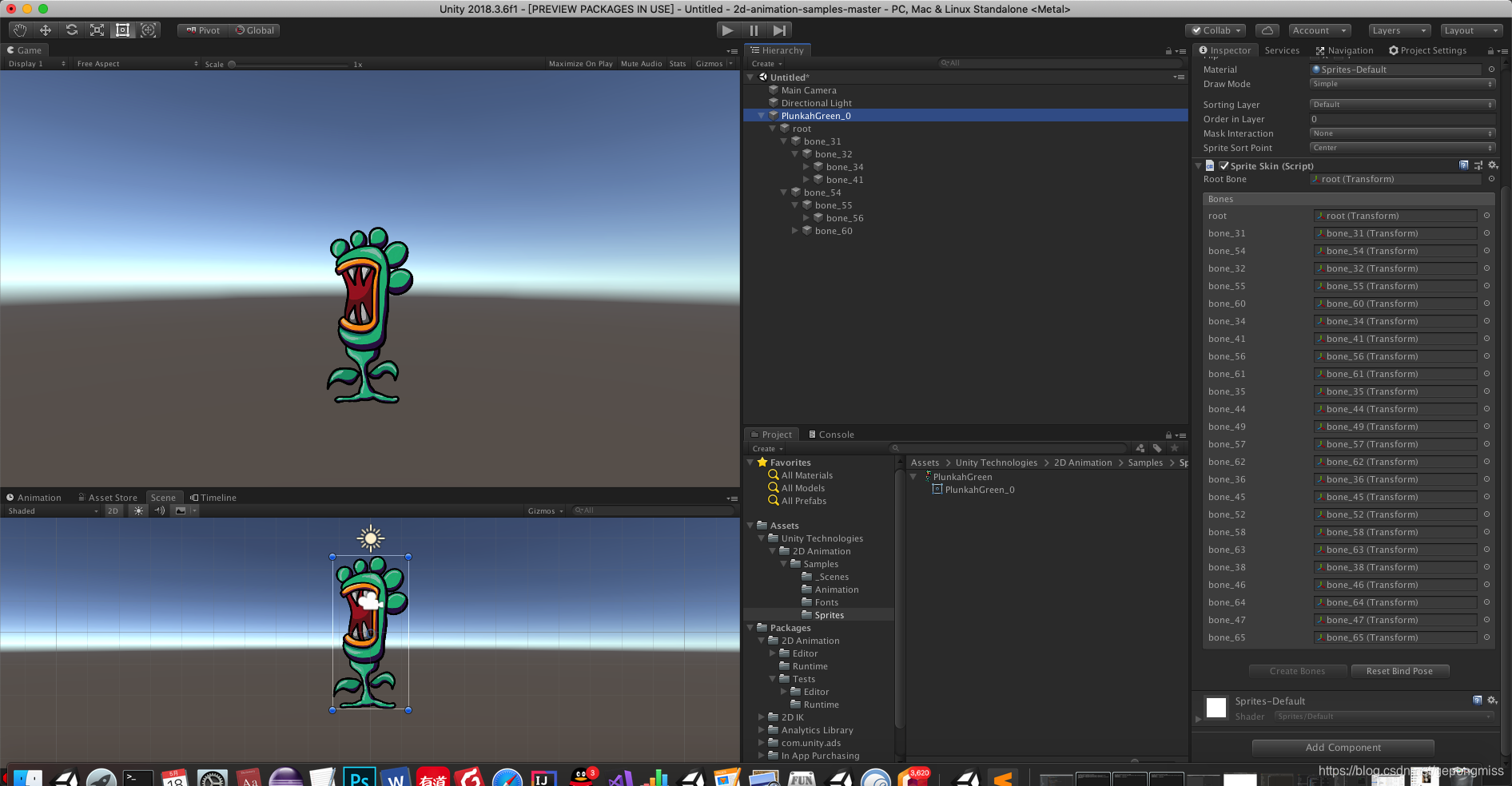1512x786 pixels.
Task: Click the Step frame button
Action: click(x=779, y=30)
